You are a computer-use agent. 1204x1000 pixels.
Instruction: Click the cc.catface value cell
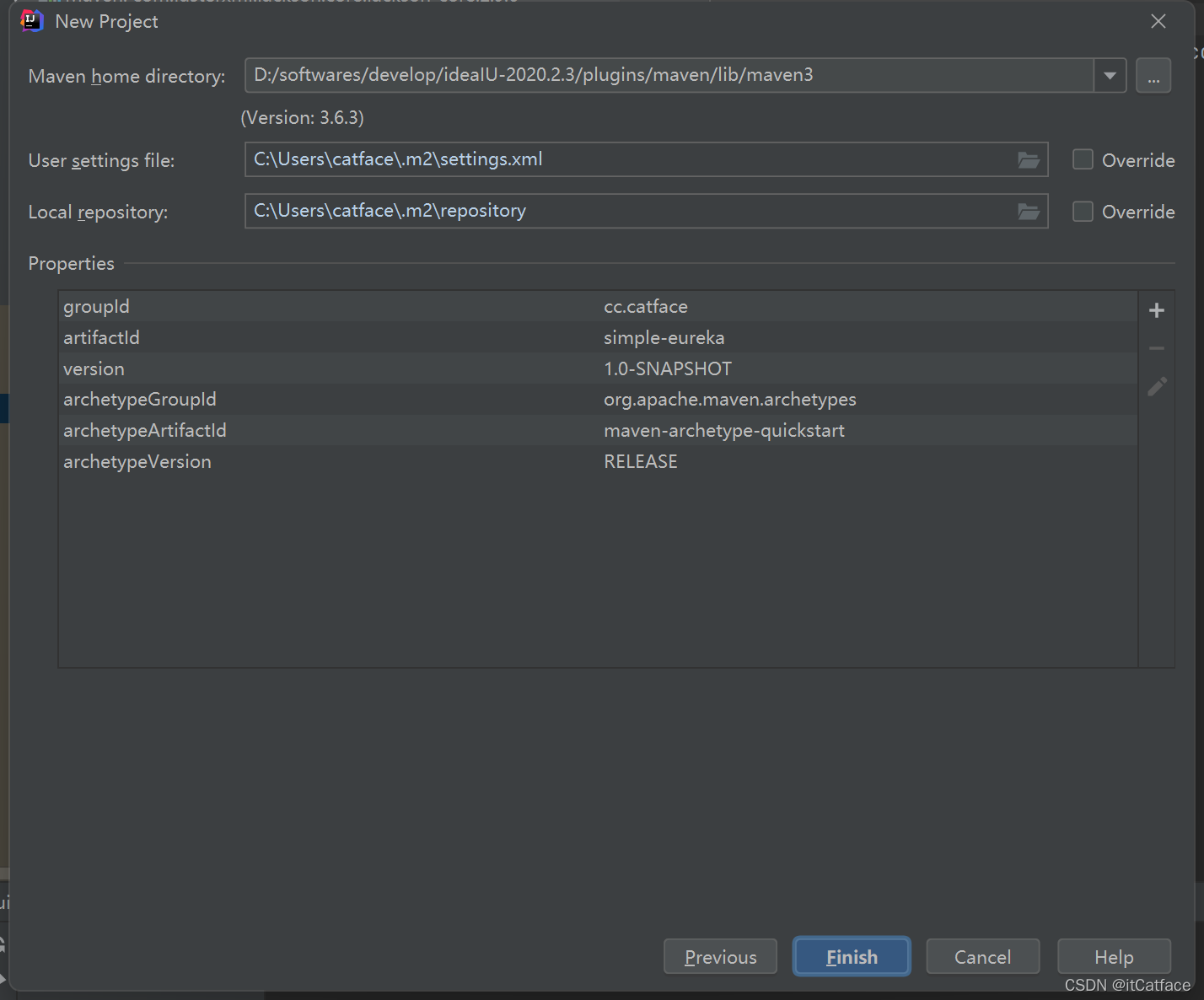pyautogui.click(x=646, y=307)
